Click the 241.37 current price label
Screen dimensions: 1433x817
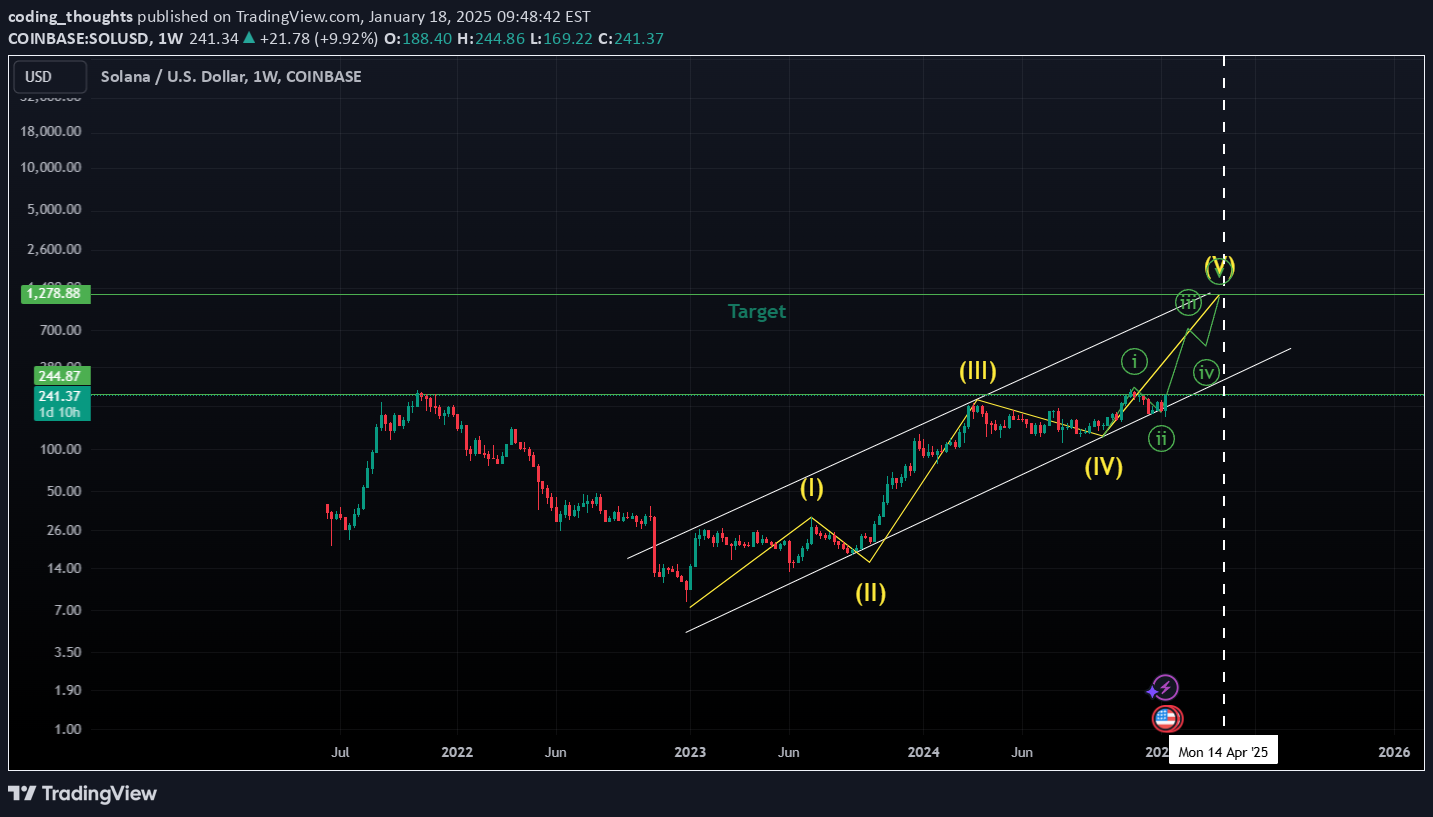[x=63, y=396]
